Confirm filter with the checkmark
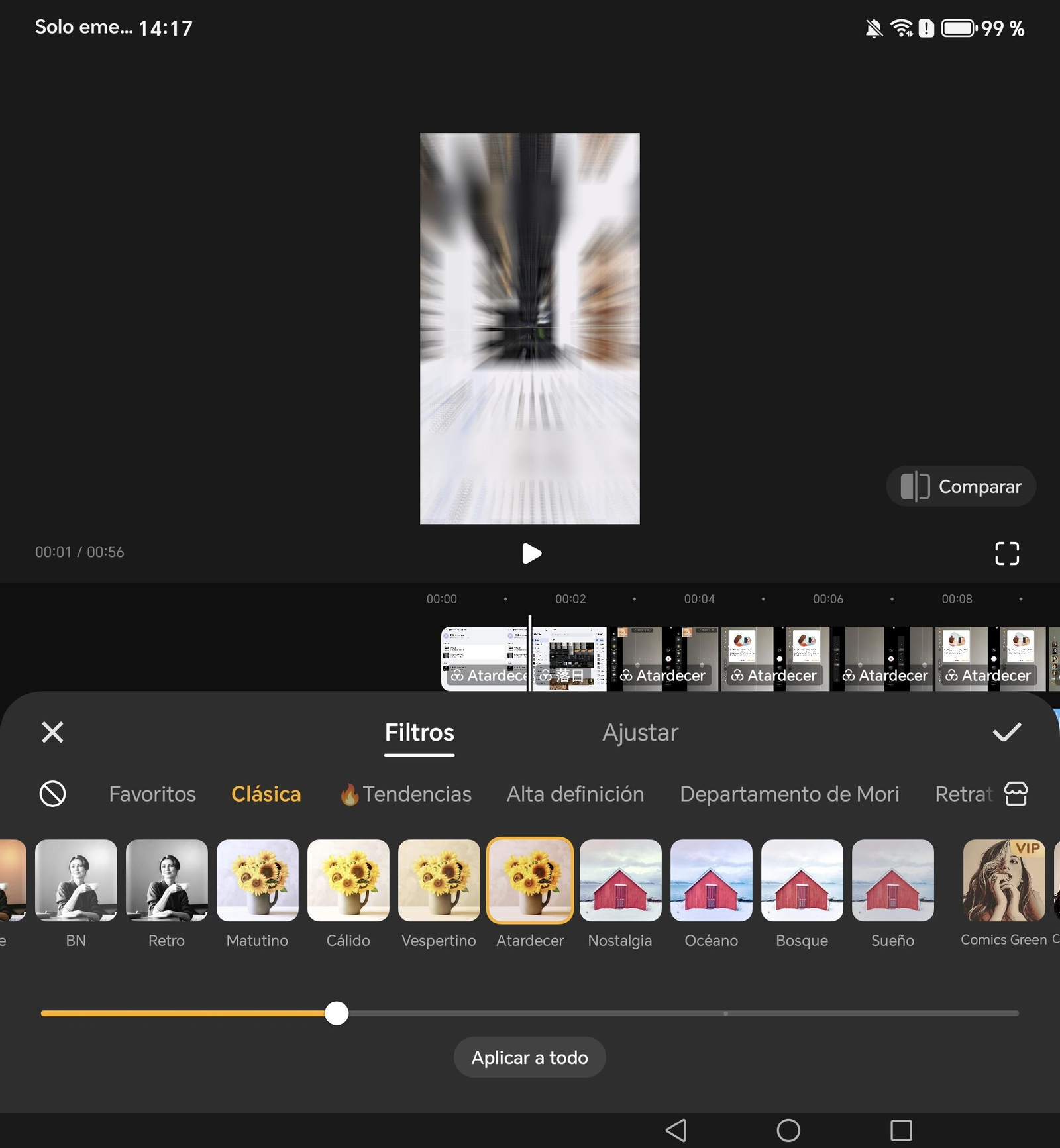The width and height of the screenshot is (1060, 1148). pyautogui.click(x=1006, y=732)
